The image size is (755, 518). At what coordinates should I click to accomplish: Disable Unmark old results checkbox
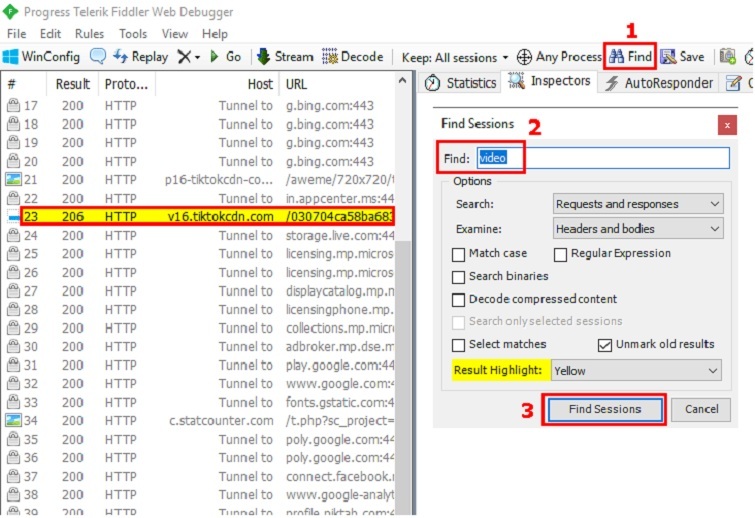[x=605, y=345]
